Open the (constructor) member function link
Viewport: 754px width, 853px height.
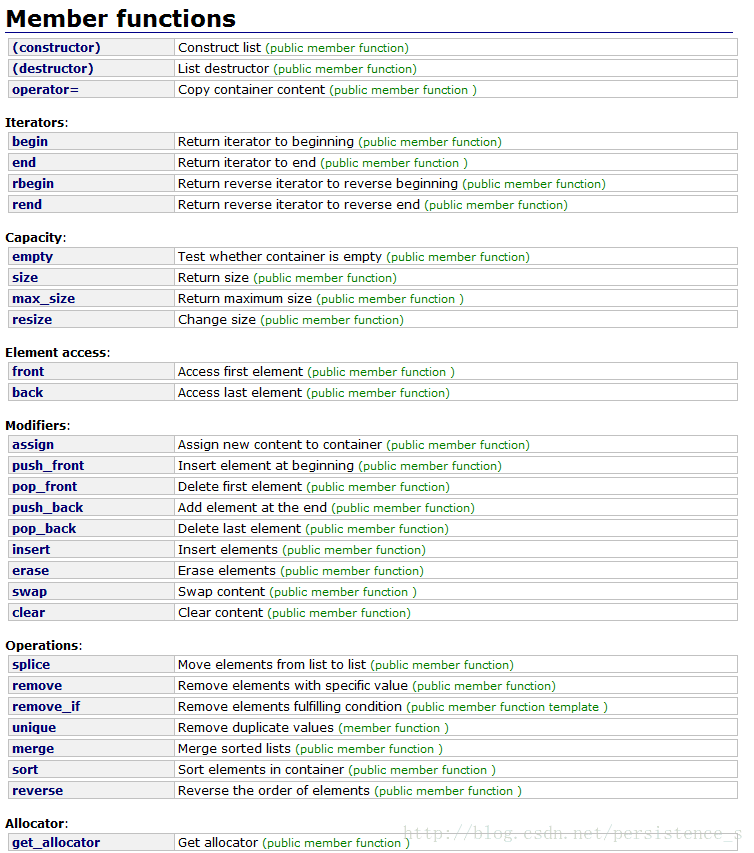pos(56,47)
